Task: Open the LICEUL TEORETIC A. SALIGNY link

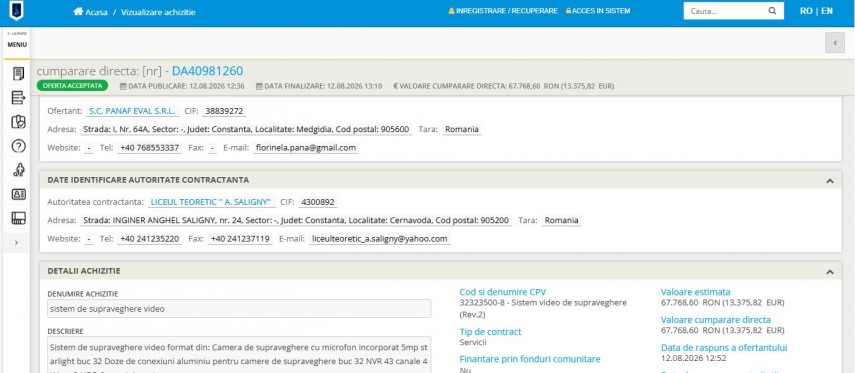Action: point(212,202)
